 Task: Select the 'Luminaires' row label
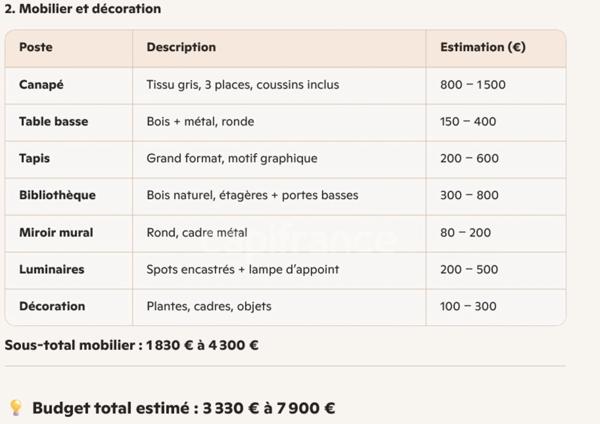coord(51,269)
